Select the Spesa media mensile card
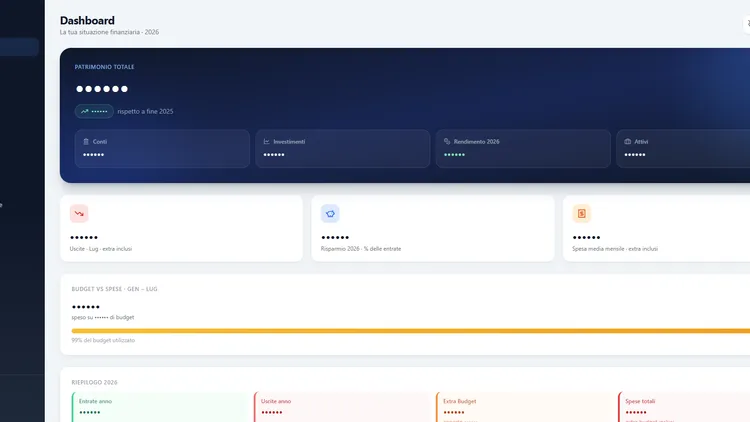Screen dimensions: 750x422 (x=657, y=228)
